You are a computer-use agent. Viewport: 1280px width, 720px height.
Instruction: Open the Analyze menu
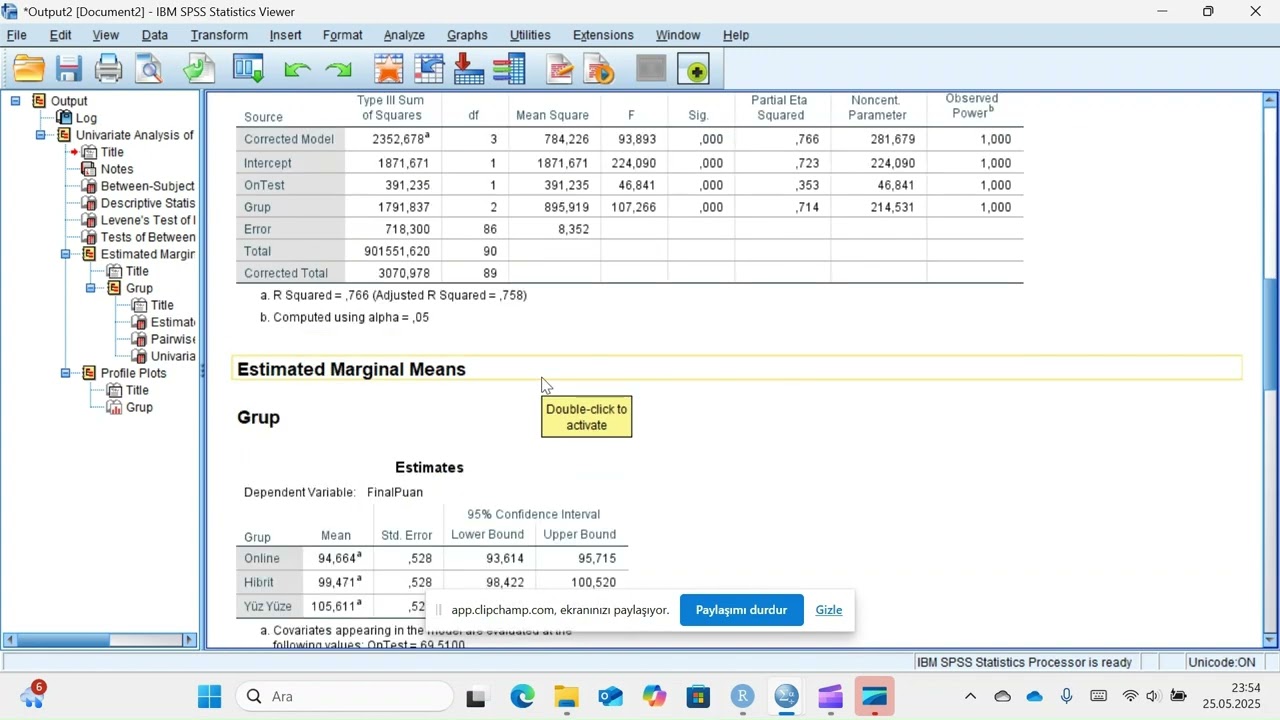pos(404,35)
